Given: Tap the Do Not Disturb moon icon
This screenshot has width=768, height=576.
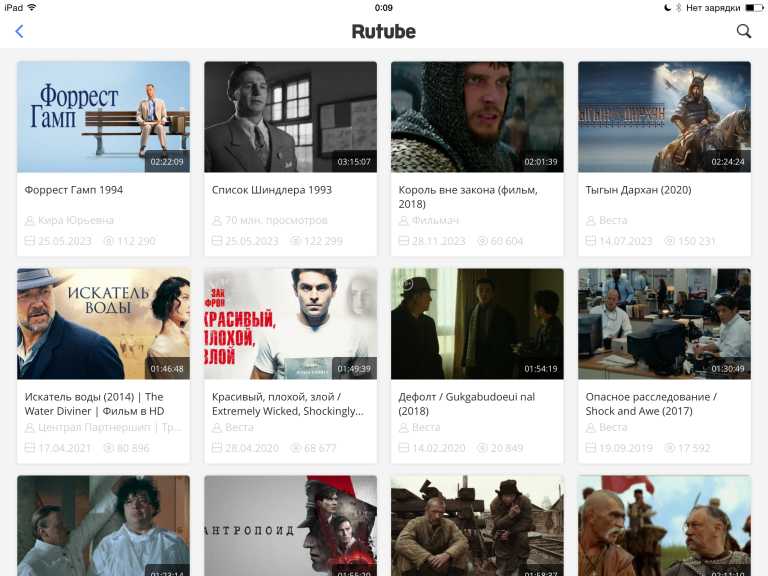Looking at the screenshot, I should [x=667, y=8].
